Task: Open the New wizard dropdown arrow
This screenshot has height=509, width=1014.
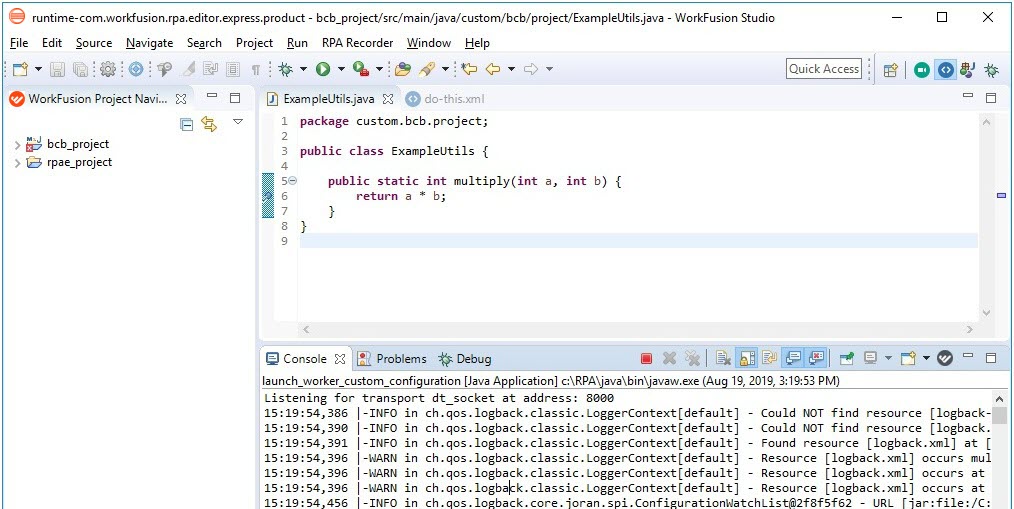Action: (38, 69)
